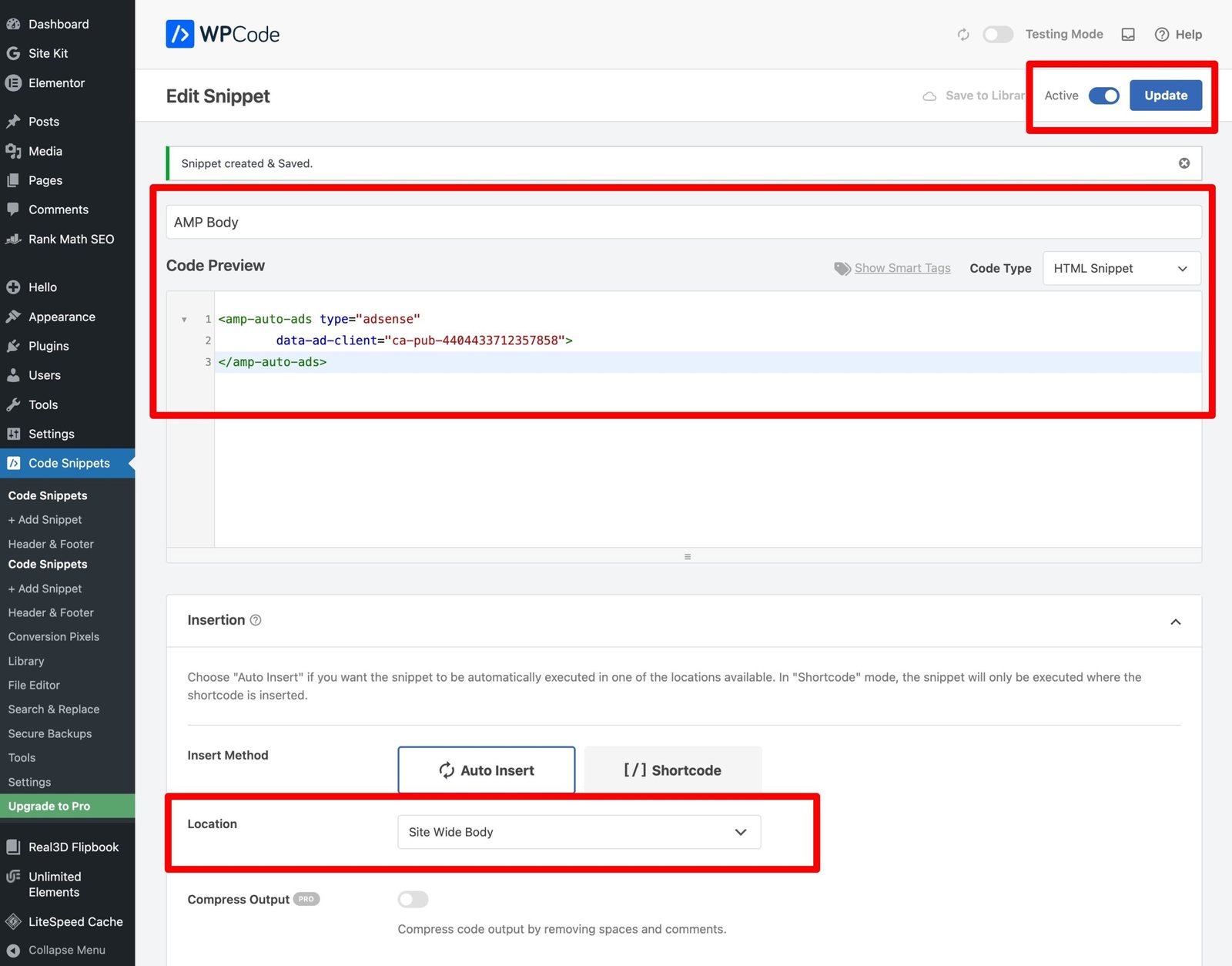This screenshot has width=1232, height=966.
Task: Open the Code Type dropdown
Action: 1120,268
